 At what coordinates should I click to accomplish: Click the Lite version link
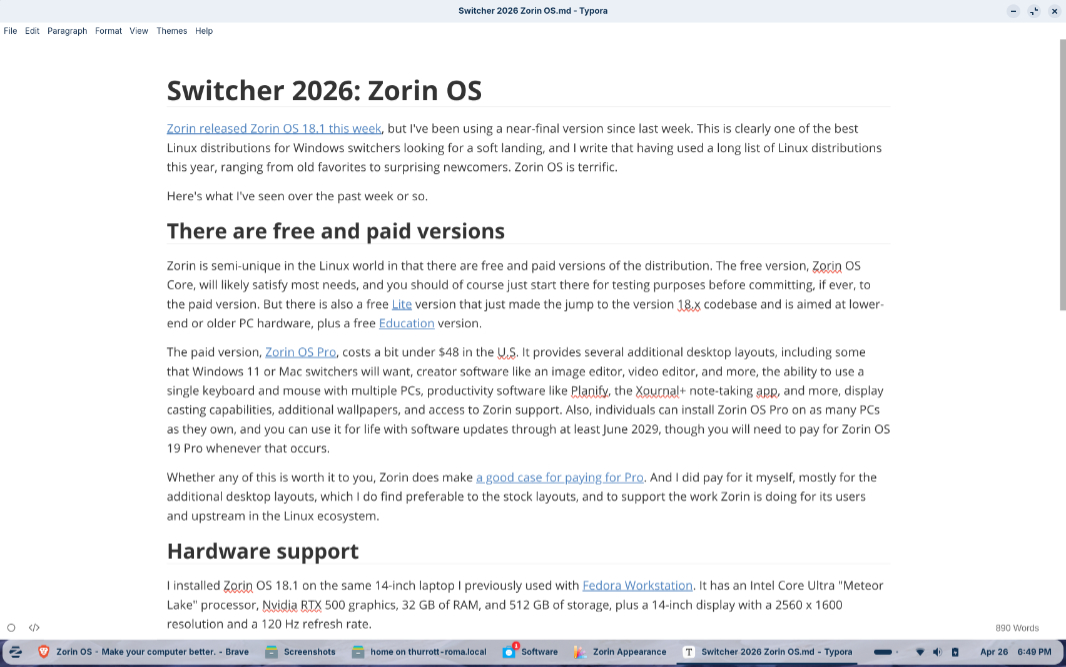pyautogui.click(x=402, y=304)
